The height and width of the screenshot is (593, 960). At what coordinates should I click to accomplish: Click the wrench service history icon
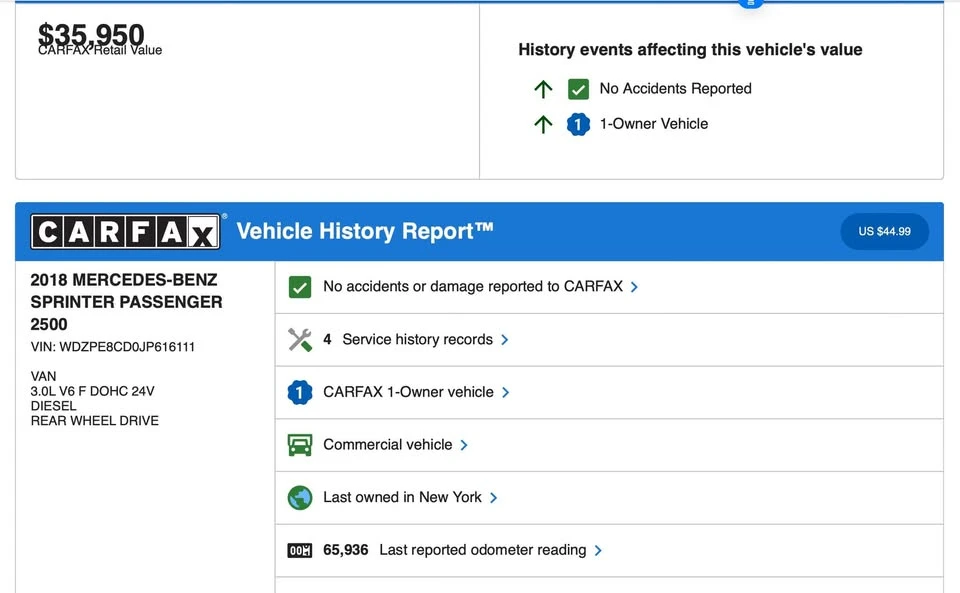pyautogui.click(x=300, y=340)
